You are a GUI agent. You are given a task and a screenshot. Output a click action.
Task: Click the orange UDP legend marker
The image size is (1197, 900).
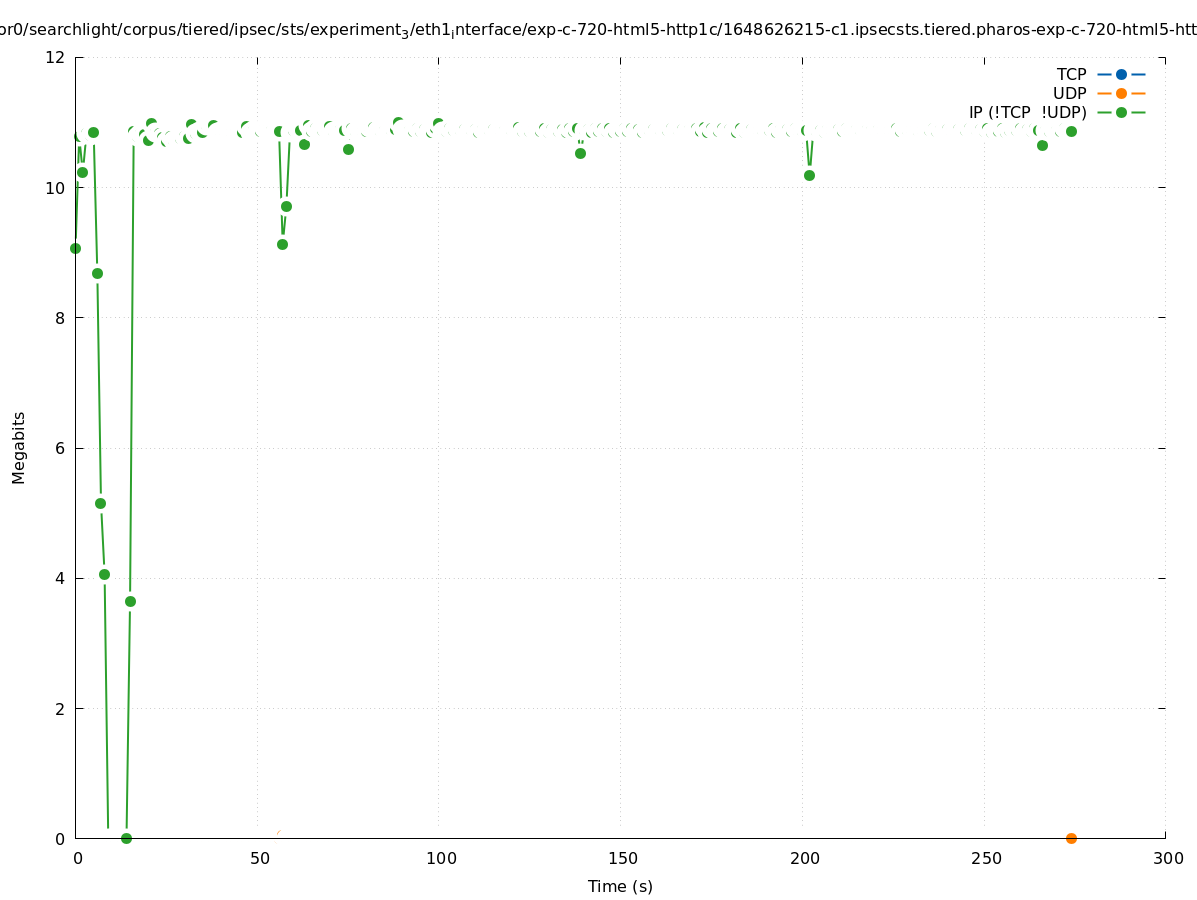tap(1121, 93)
